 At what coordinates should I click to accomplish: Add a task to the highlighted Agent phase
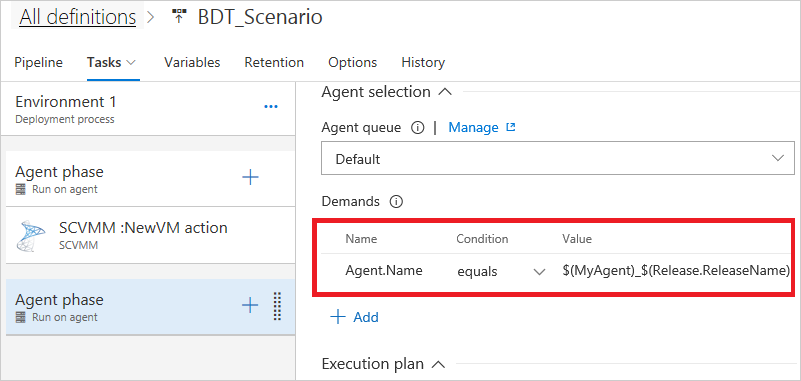250,305
